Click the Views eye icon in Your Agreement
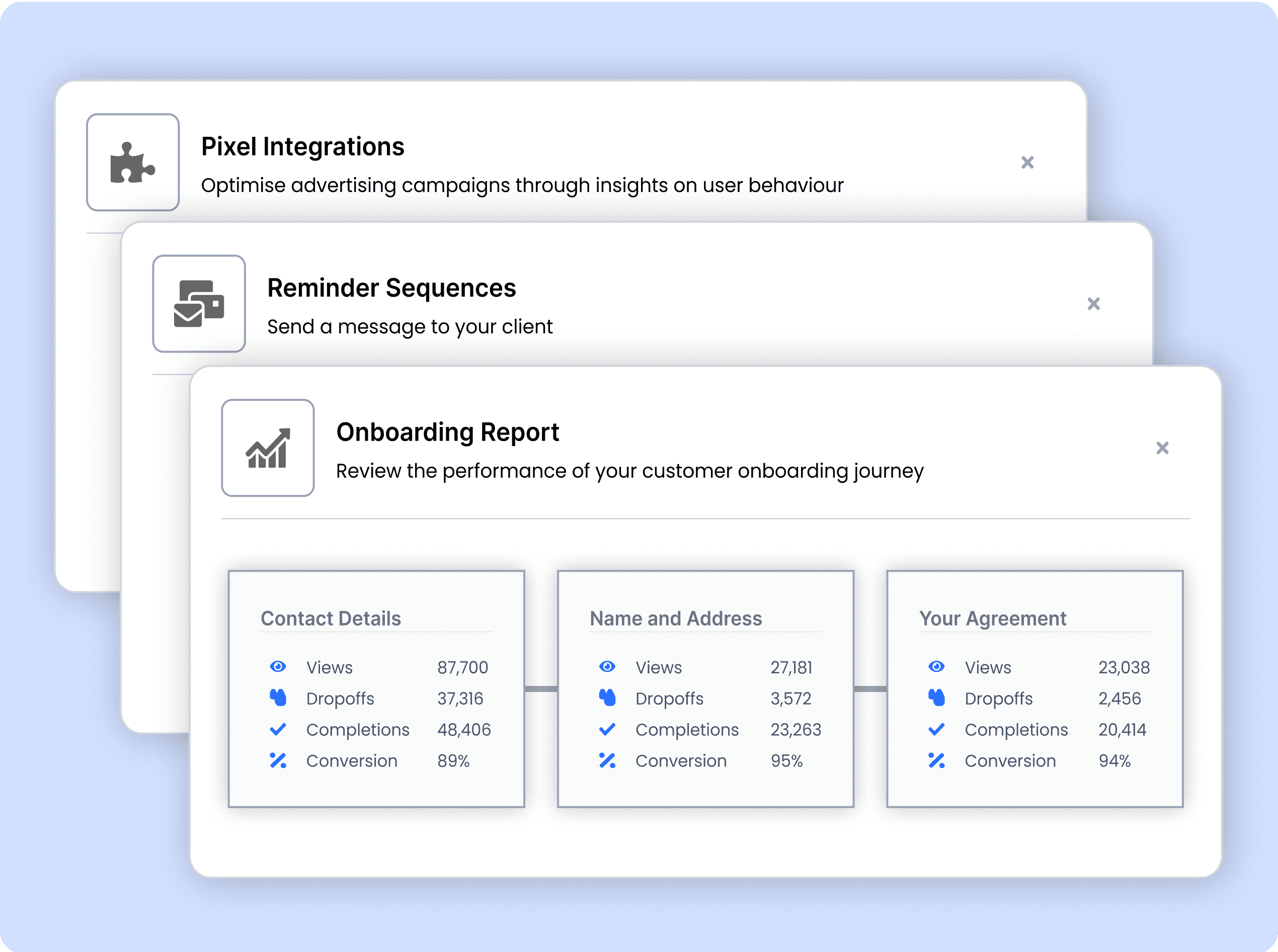Image resolution: width=1278 pixels, height=952 pixels. click(x=937, y=667)
